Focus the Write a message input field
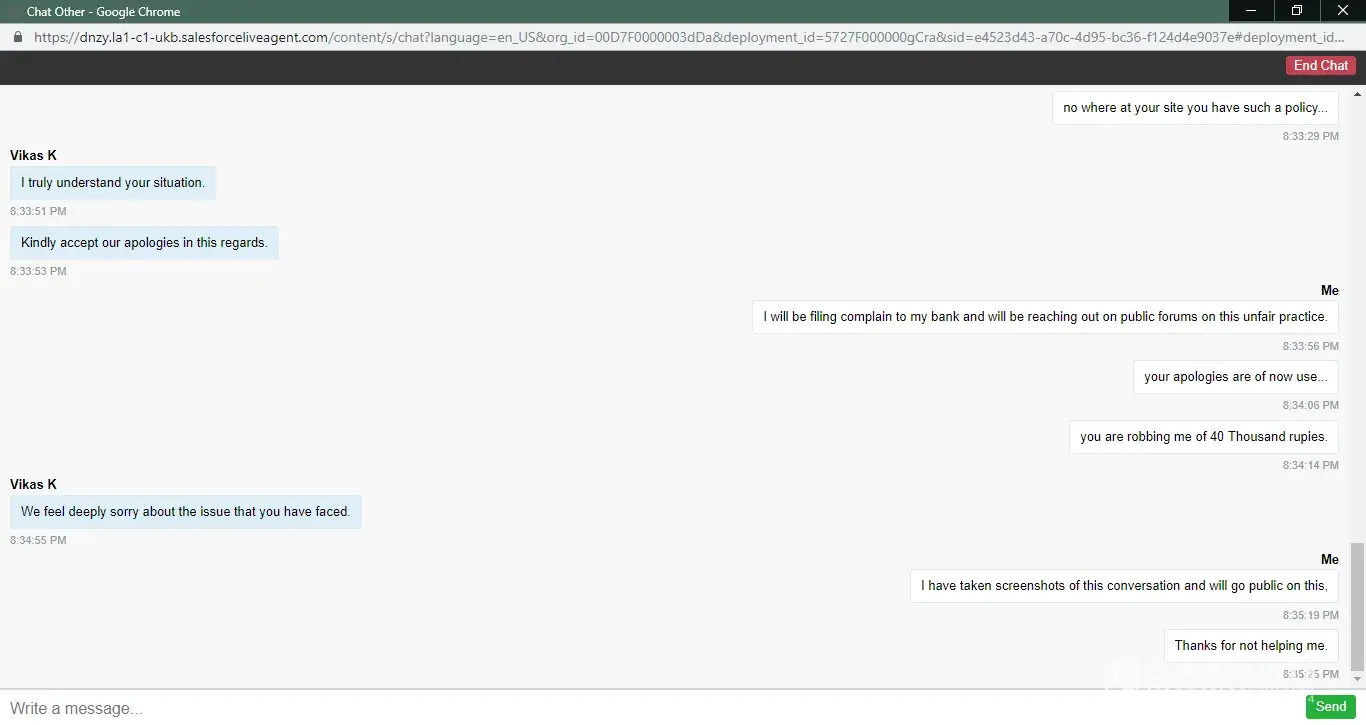Viewport: 1366px width, 725px height. [x=650, y=707]
